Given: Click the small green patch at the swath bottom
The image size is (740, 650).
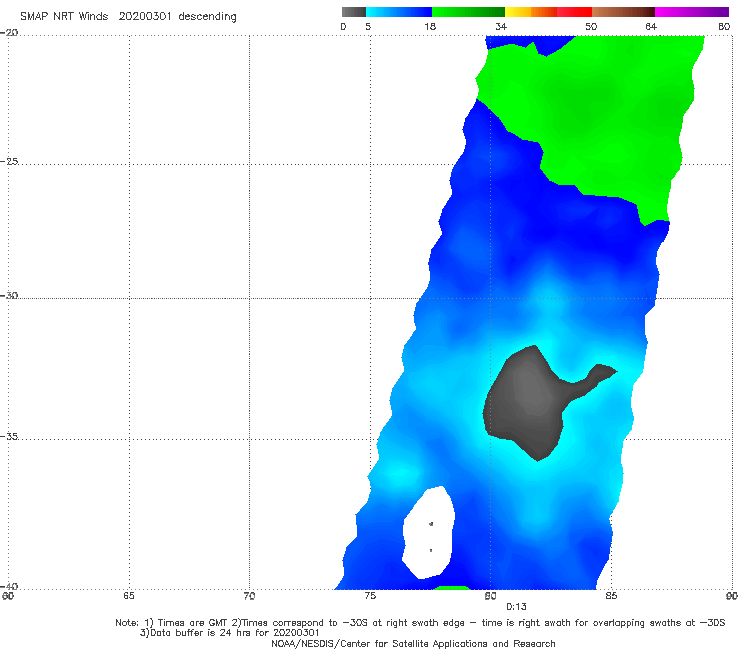Looking at the screenshot, I should 451,588.
